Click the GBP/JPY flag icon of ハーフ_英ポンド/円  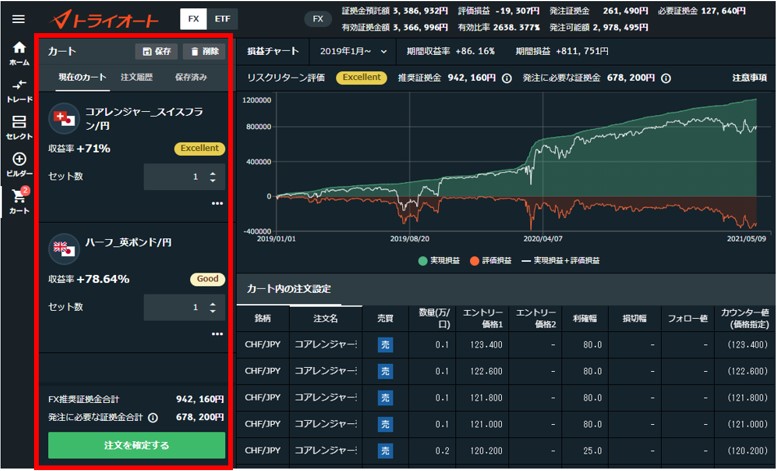[64, 249]
